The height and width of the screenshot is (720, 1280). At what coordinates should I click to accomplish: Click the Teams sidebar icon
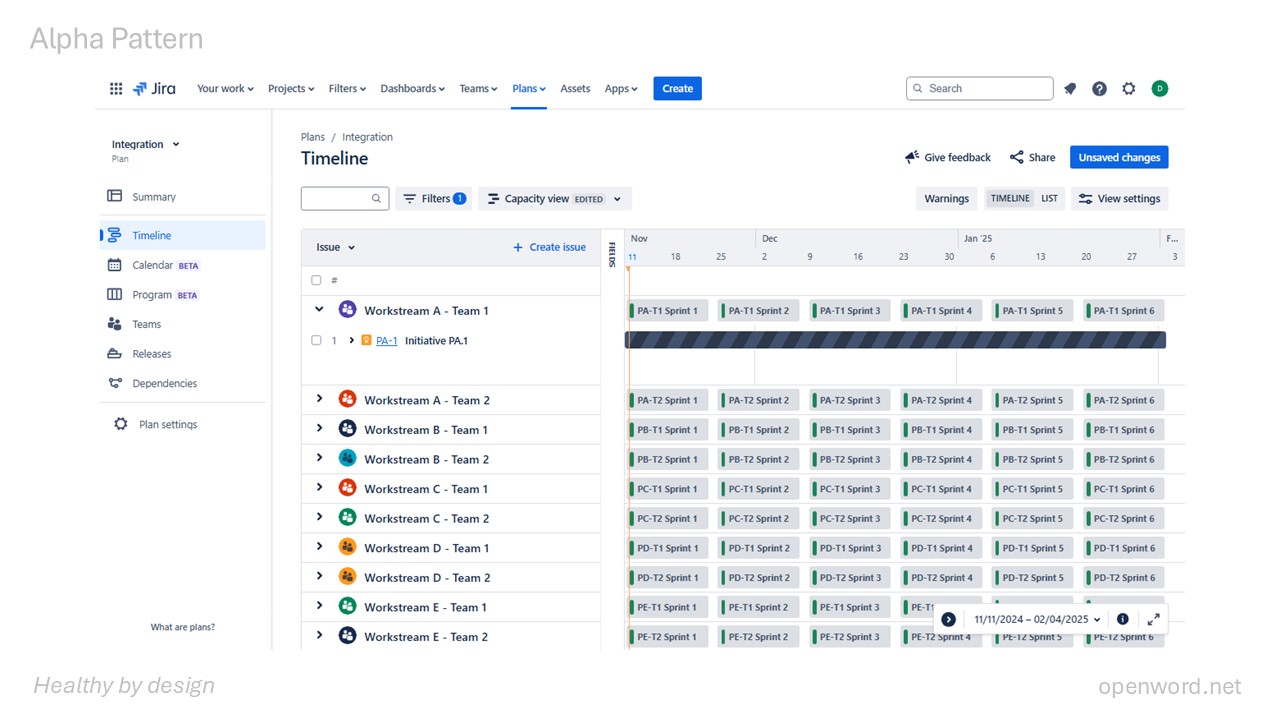(x=114, y=324)
